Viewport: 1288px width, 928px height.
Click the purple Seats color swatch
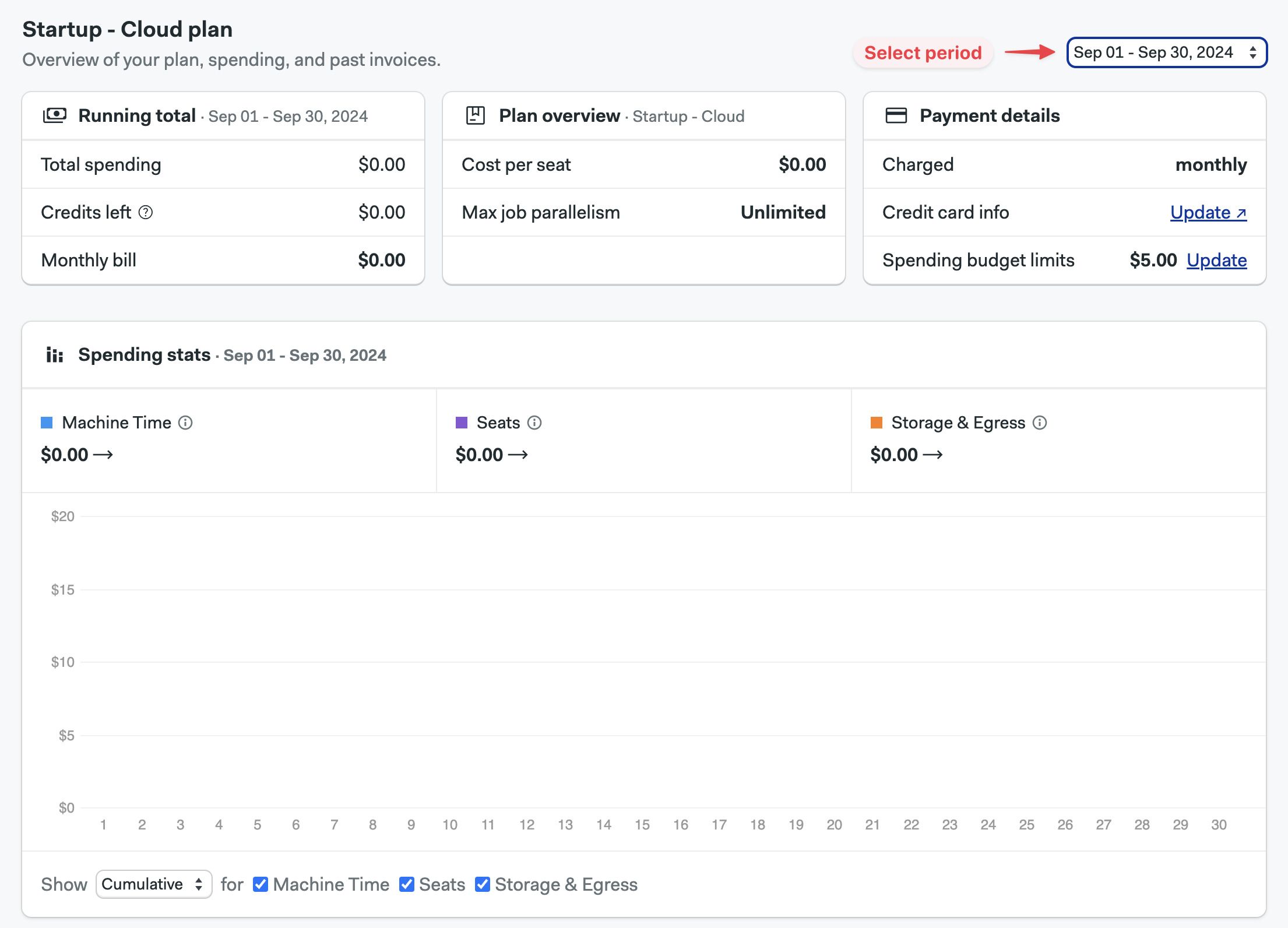(462, 423)
